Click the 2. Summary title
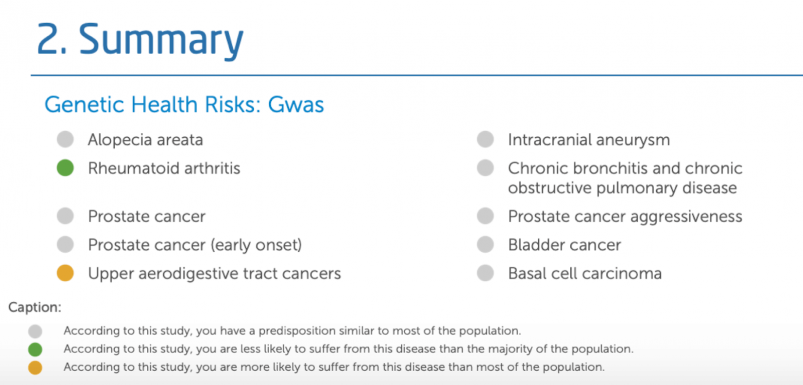The image size is (803, 385). [x=140, y=40]
